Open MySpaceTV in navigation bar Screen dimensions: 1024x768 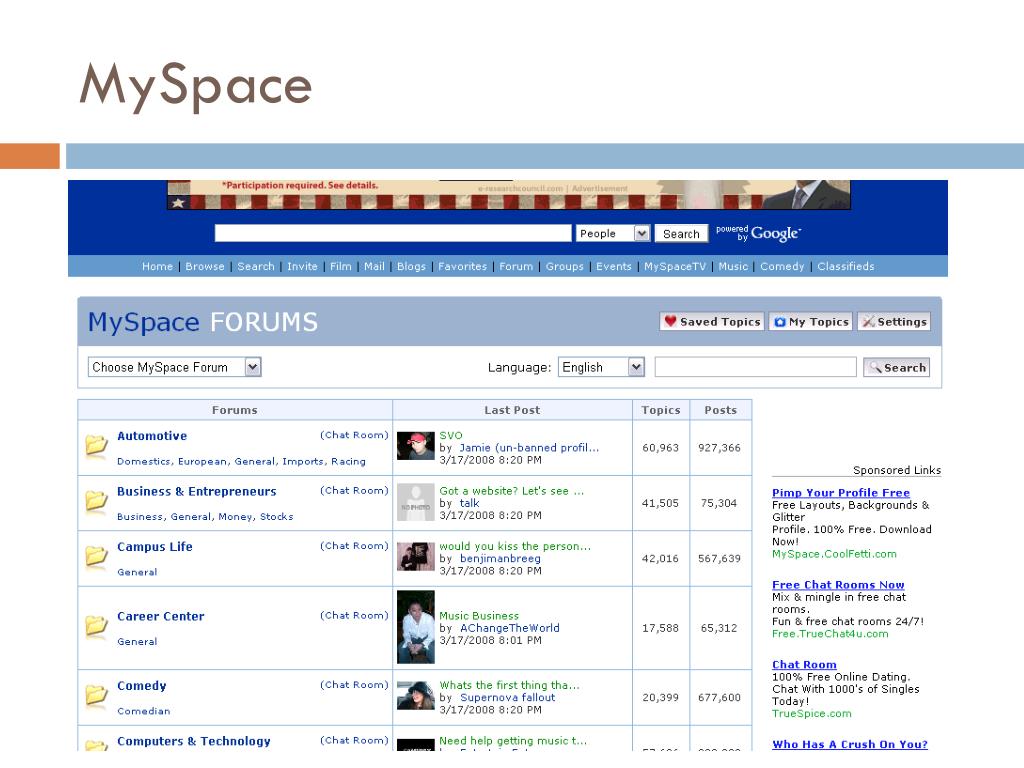675,266
